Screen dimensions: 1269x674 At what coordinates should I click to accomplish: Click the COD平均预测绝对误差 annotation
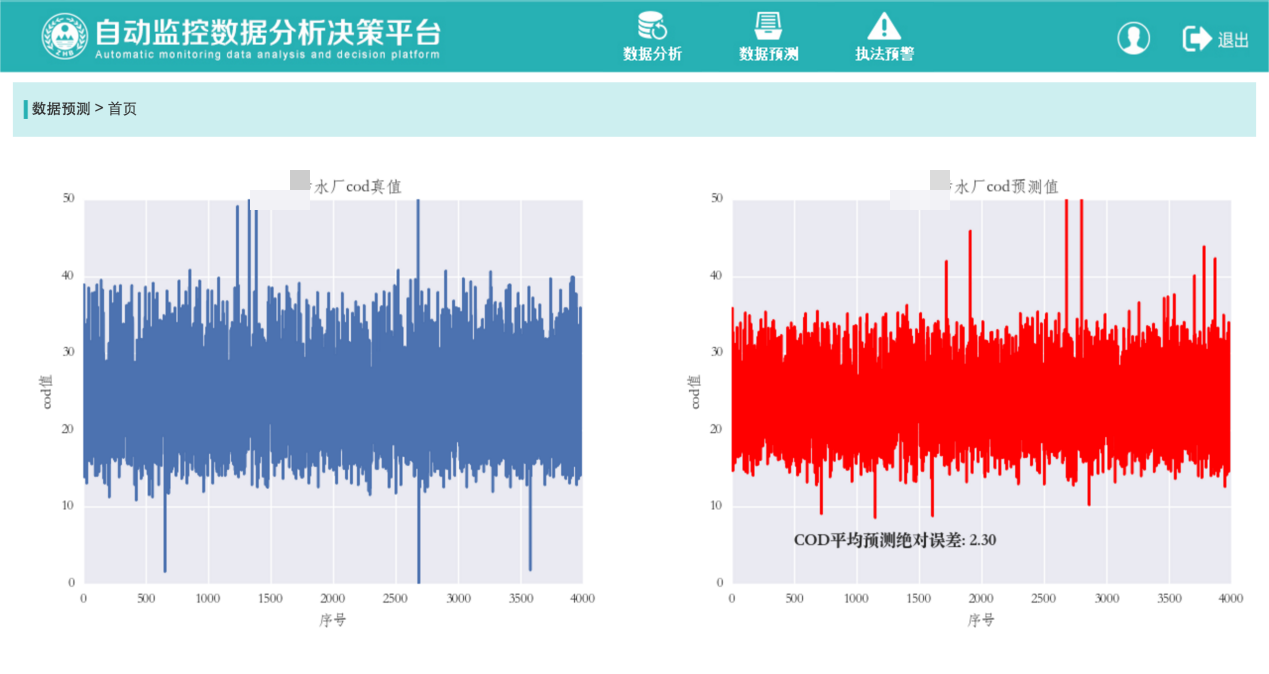click(x=895, y=540)
